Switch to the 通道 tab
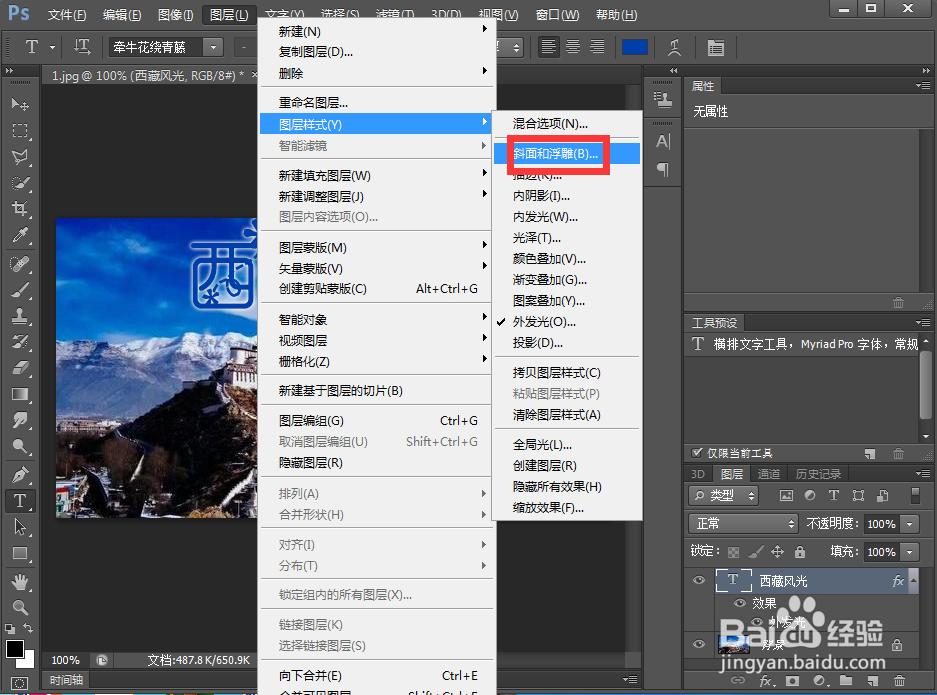This screenshot has height=695, width=937. (x=768, y=473)
